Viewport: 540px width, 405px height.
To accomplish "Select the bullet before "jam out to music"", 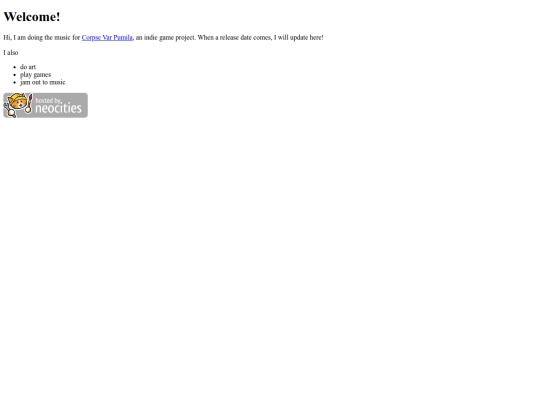I will click(x=14, y=82).
